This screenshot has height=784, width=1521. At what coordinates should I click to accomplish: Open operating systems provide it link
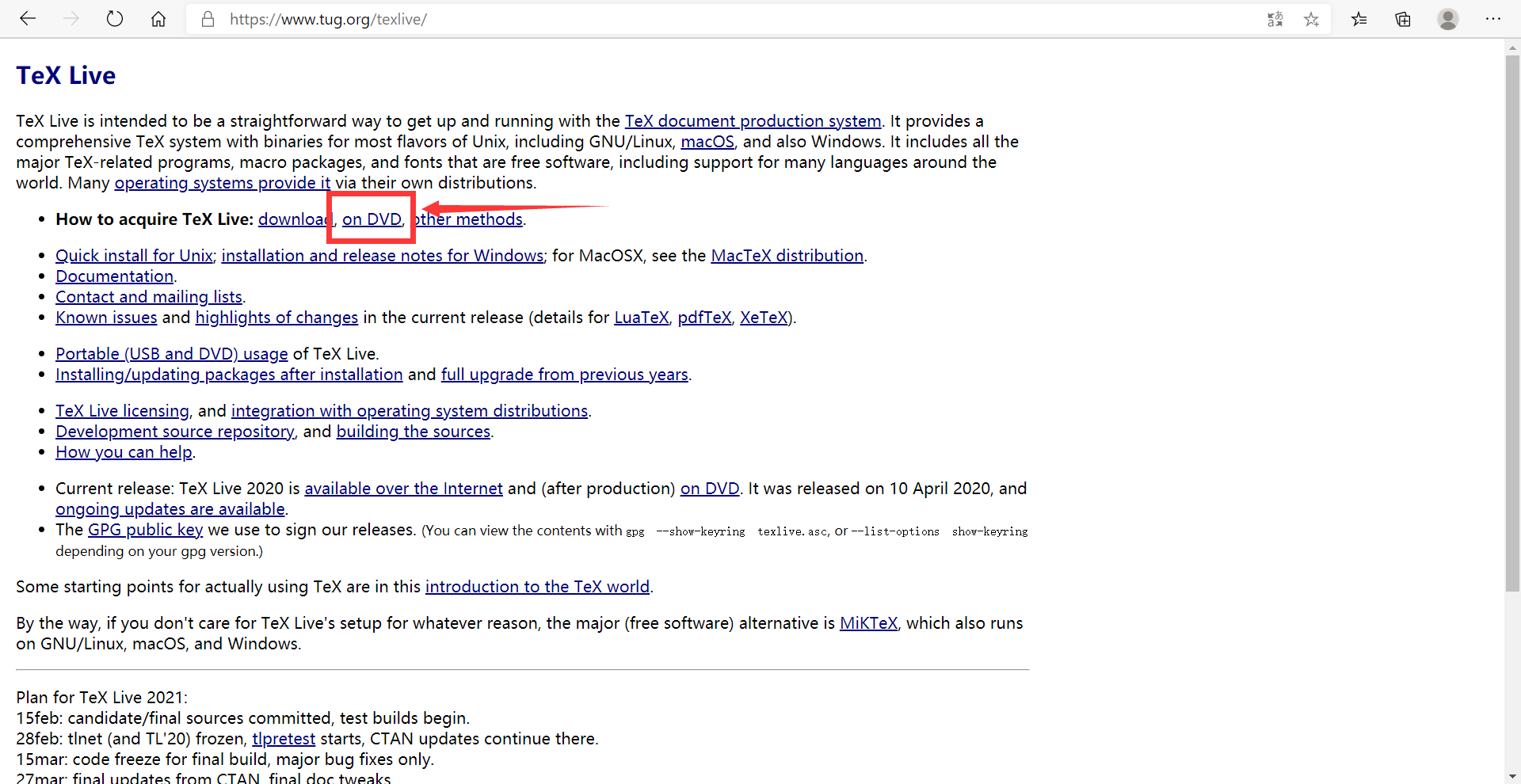click(x=223, y=183)
